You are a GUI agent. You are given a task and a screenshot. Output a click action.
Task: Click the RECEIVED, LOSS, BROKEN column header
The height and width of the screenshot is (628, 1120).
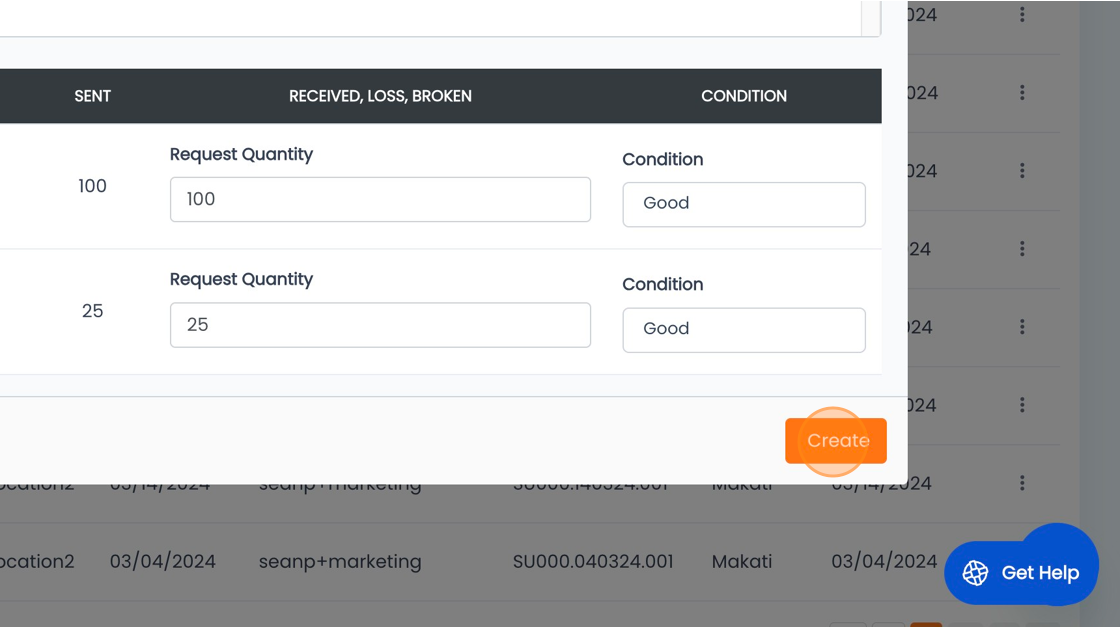380,96
